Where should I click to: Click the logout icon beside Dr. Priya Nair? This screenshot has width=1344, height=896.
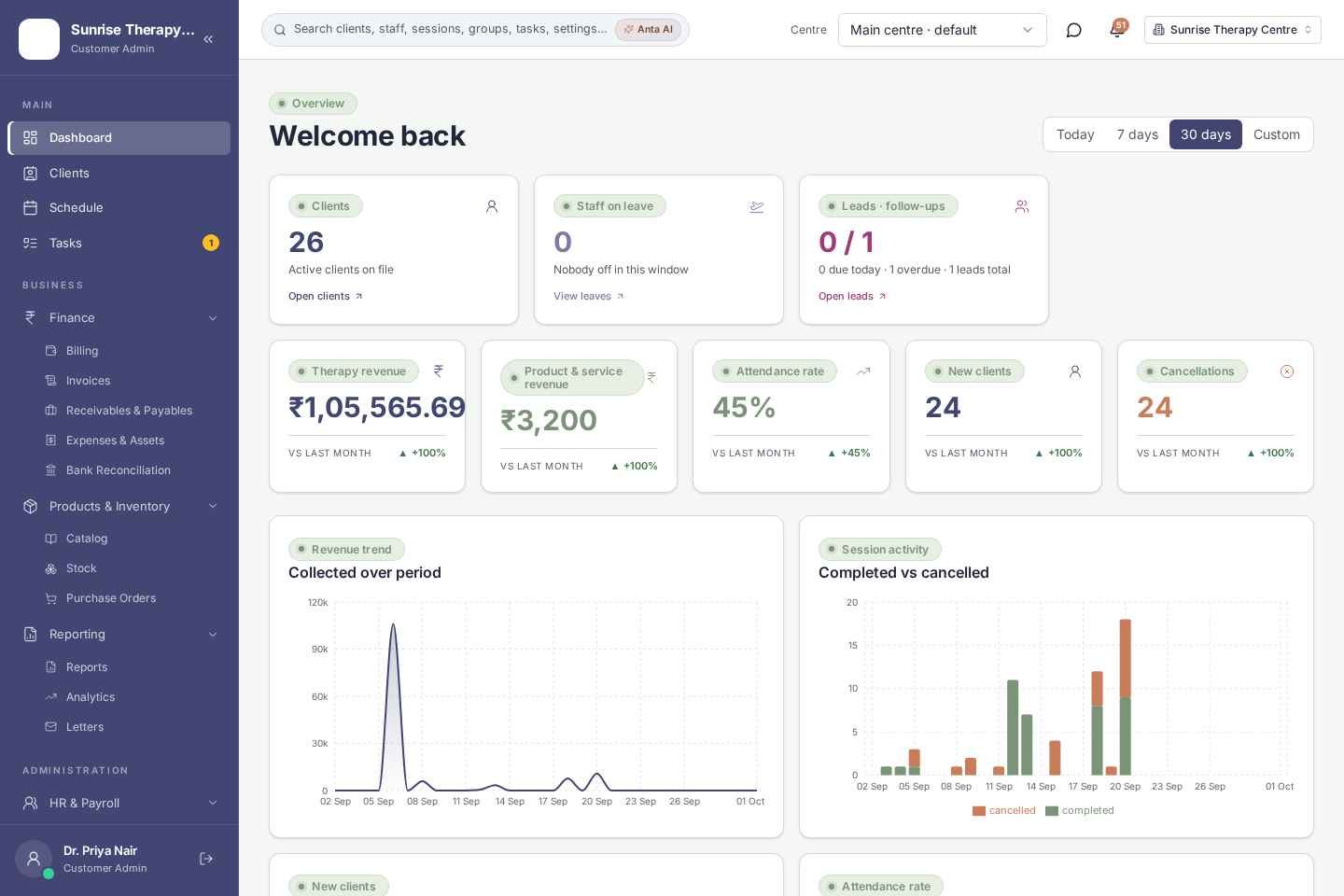pos(206,859)
